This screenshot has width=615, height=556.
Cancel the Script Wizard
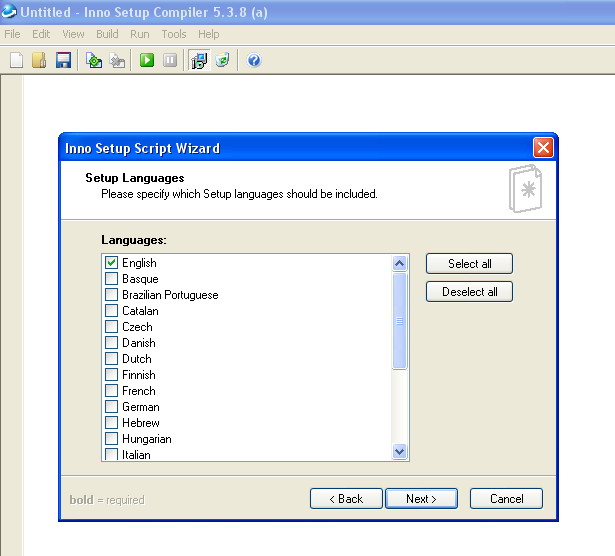click(506, 499)
